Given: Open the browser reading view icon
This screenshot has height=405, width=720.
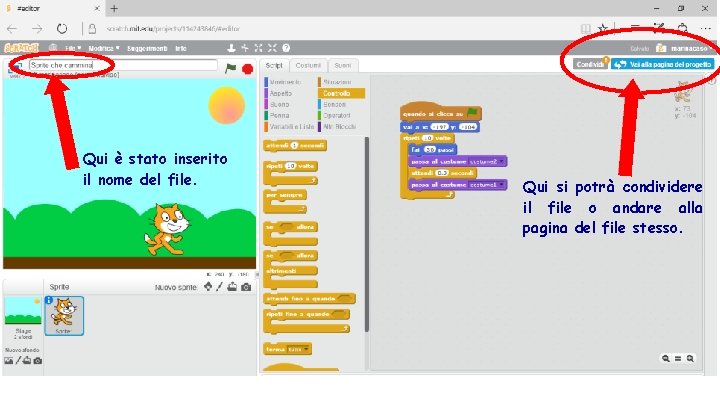Looking at the screenshot, I should coord(585,28).
